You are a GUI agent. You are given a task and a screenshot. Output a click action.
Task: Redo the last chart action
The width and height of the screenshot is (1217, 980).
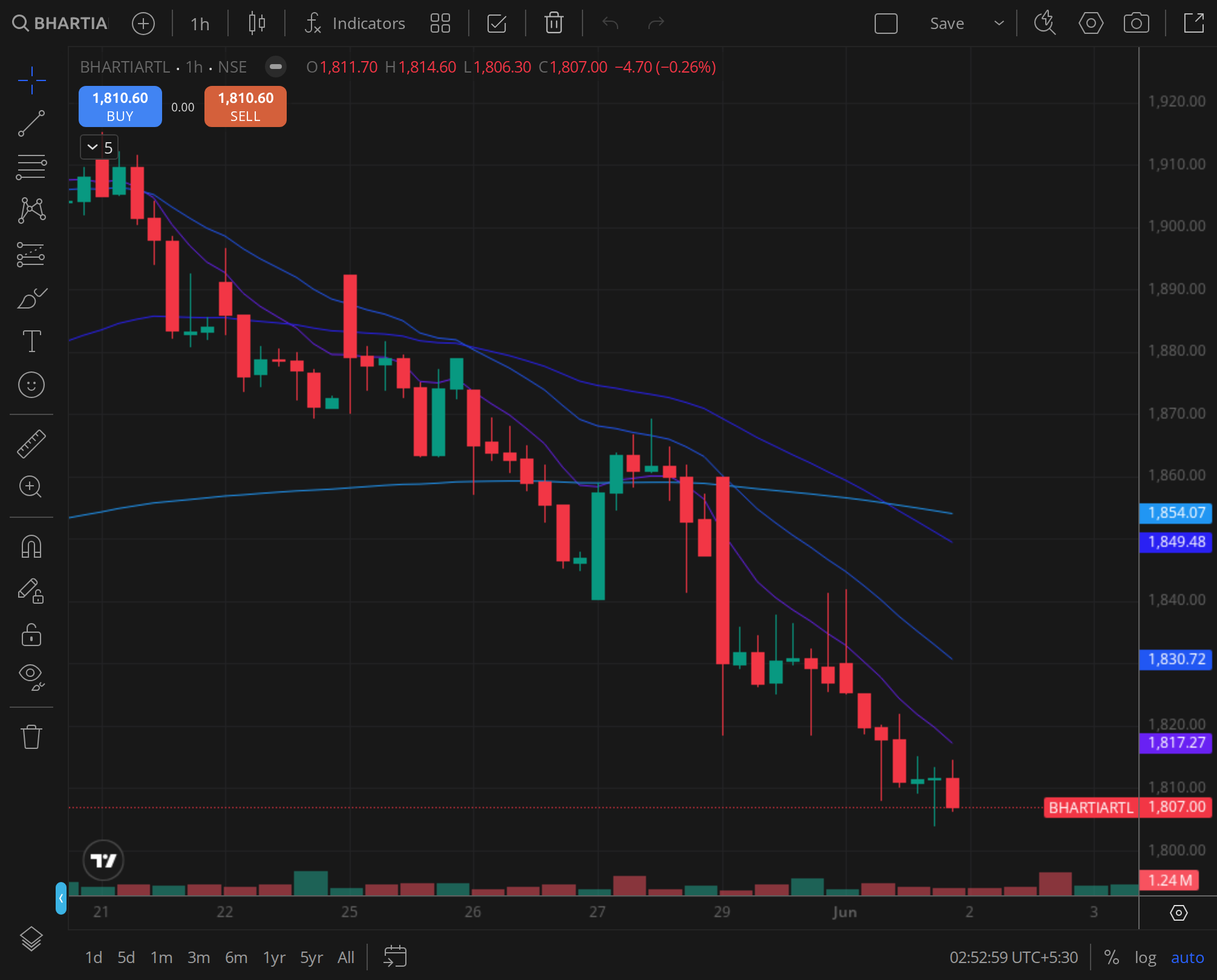coord(656,24)
